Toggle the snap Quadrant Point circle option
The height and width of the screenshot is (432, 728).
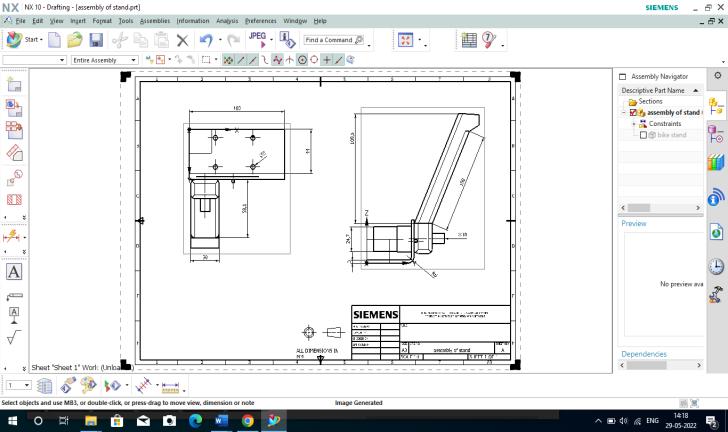314,60
